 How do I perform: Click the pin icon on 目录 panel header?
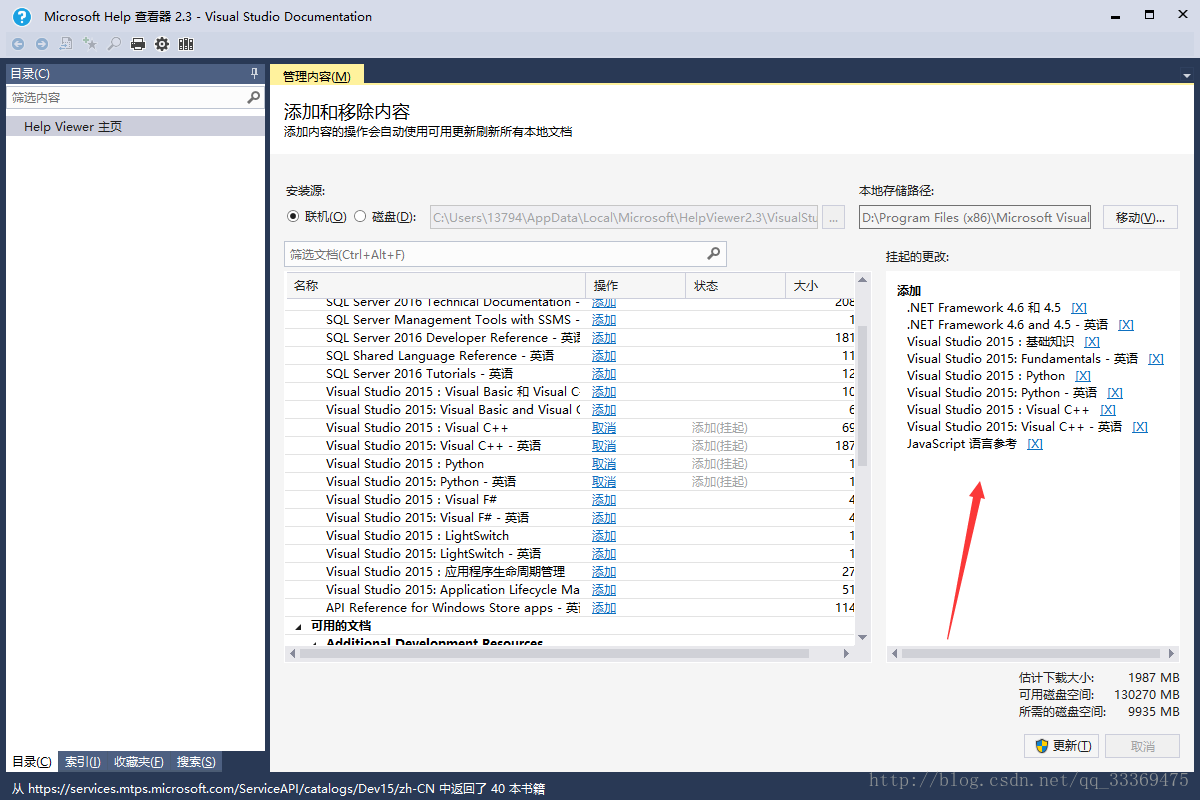(255, 73)
